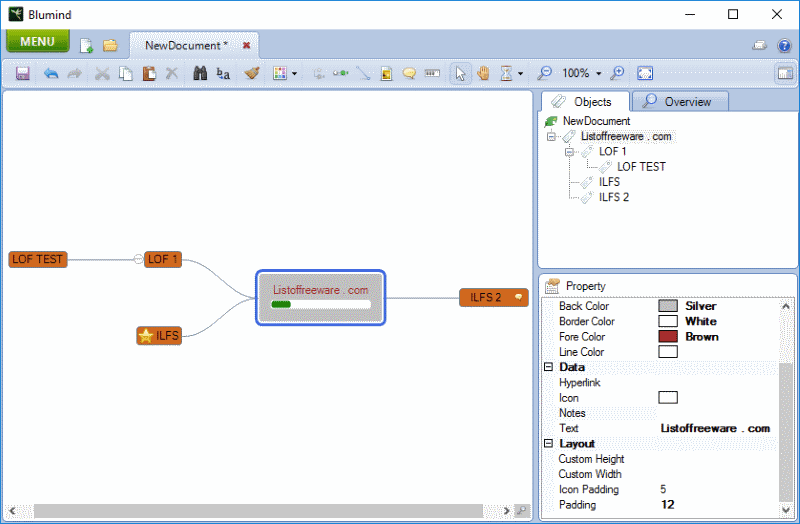This screenshot has height=524, width=800.
Task: Open a file with the folder icon
Action: click(x=110, y=45)
